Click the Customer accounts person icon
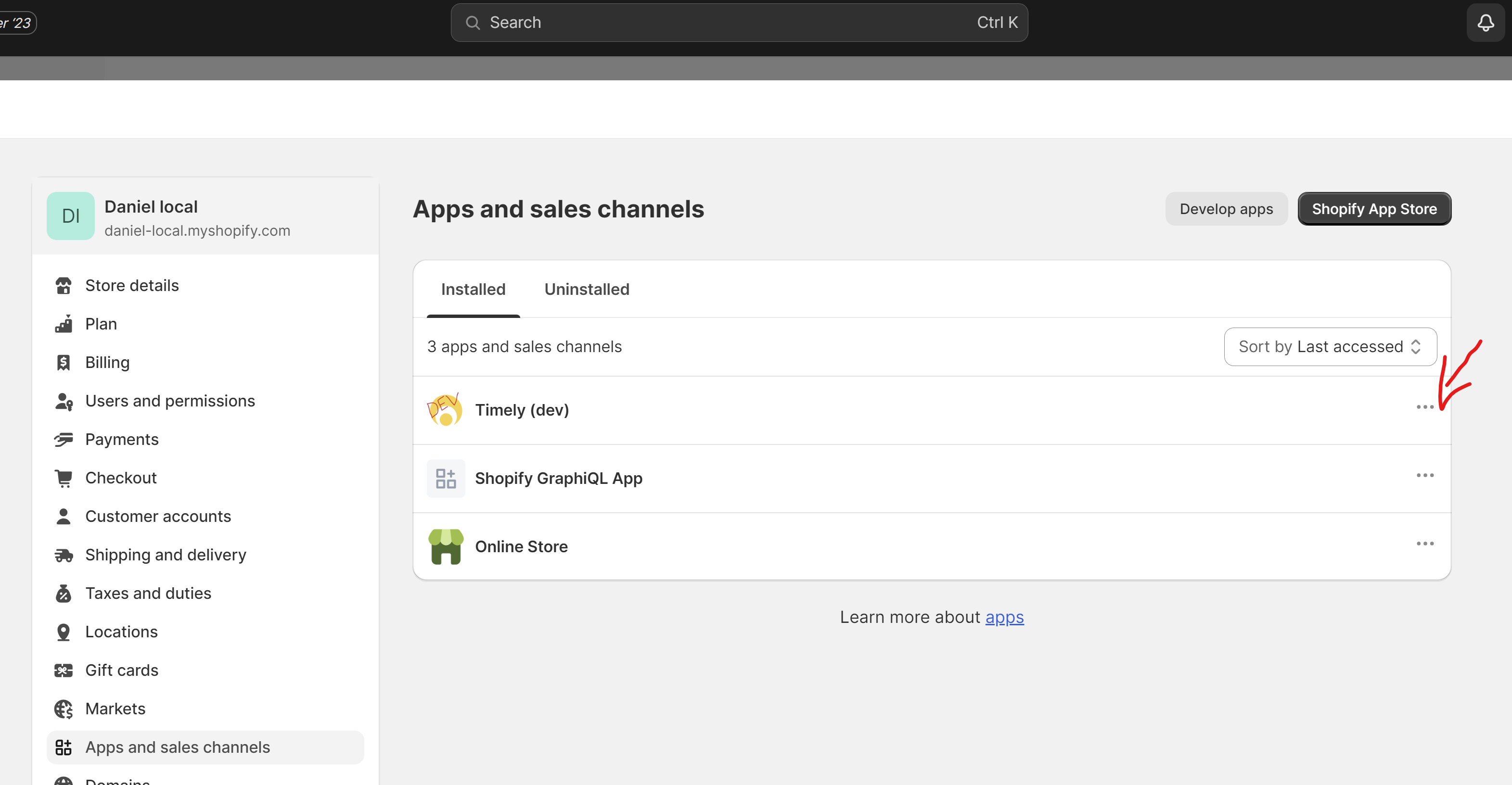1512x785 pixels. tap(64, 516)
